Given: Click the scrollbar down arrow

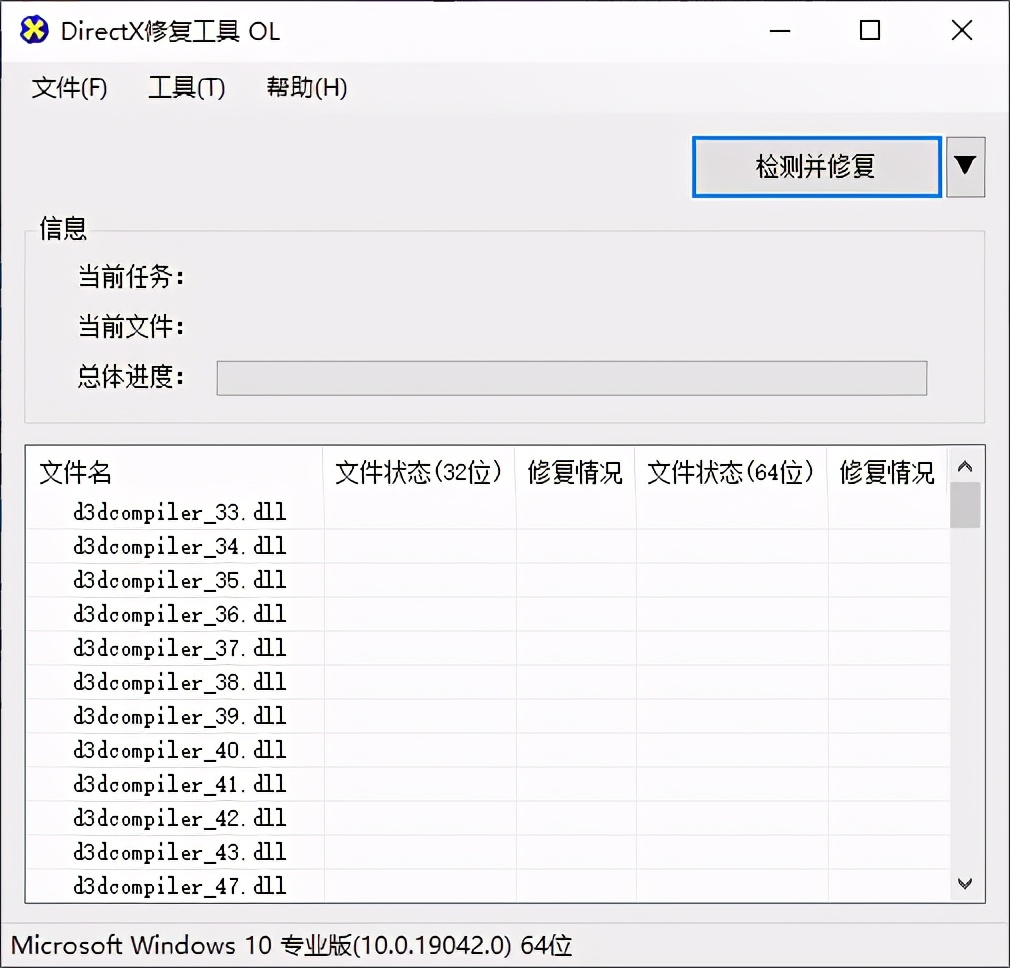Looking at the screenshot, I should click(x=965, y=884).
